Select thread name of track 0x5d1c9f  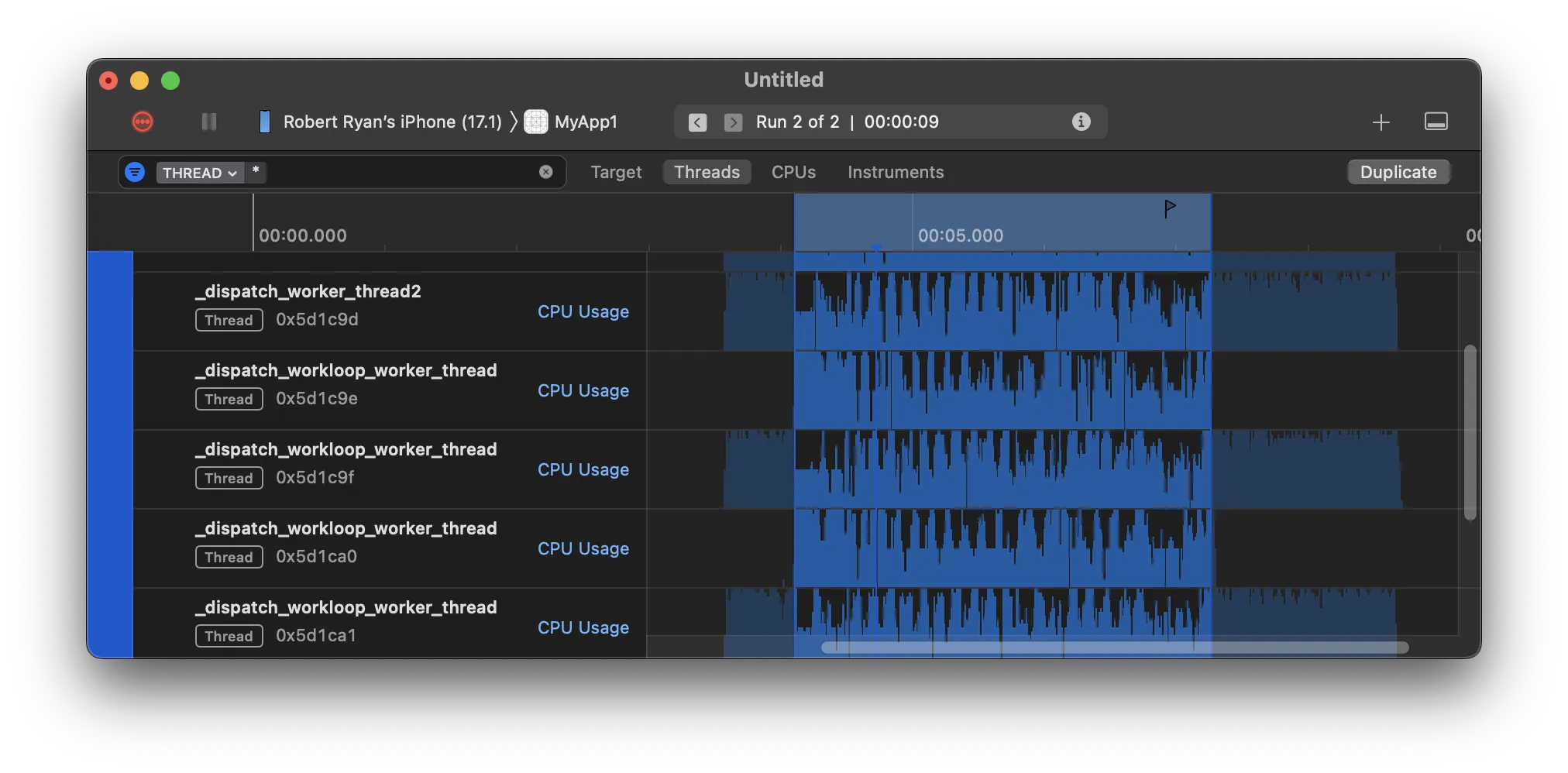[346, 449]
